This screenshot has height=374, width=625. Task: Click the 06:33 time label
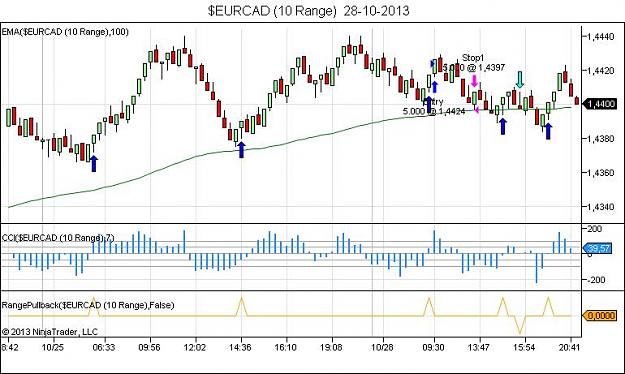[104, 347]
